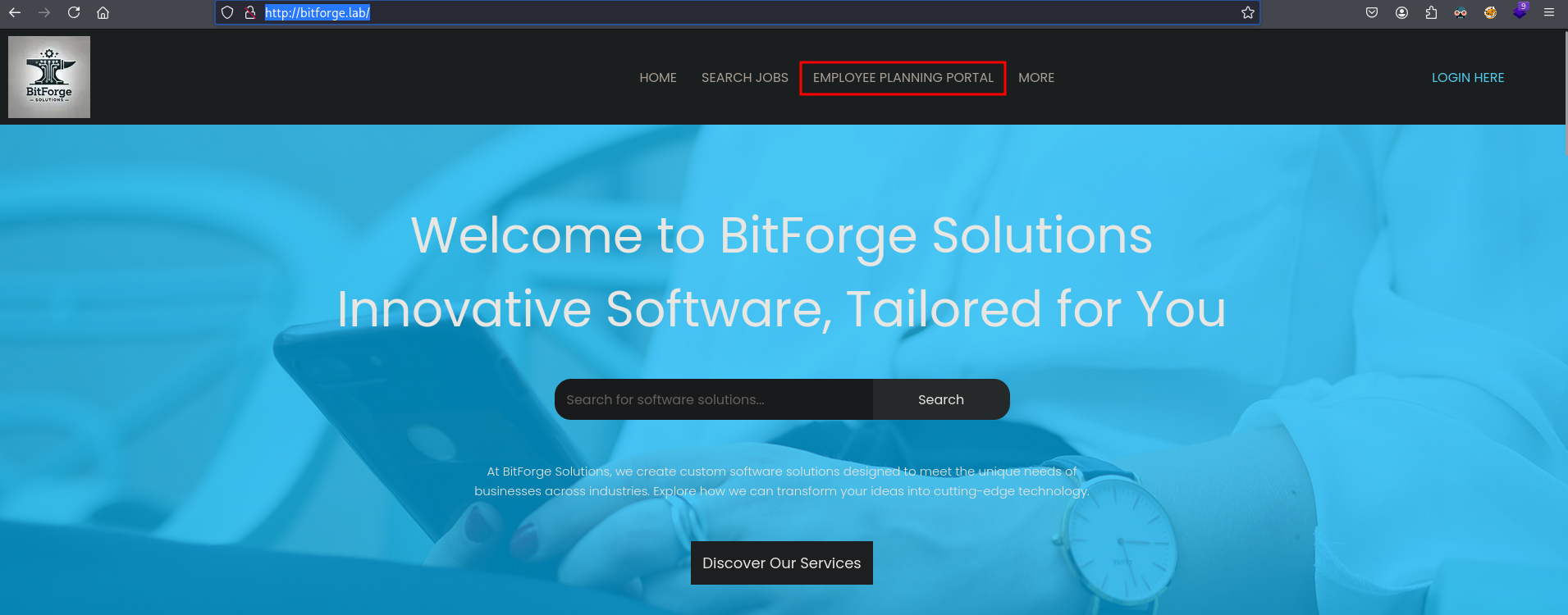Click the shield tracking protection icon
1568x615 pixels.
[227, 12]
